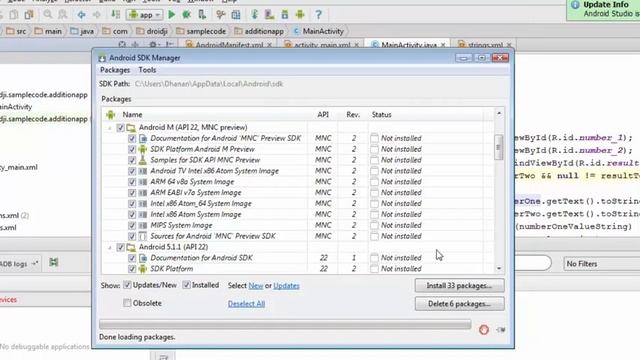Click the project panel gear settings icon
The width and height of the screenshot is (640, 360).
pos(153,44)
